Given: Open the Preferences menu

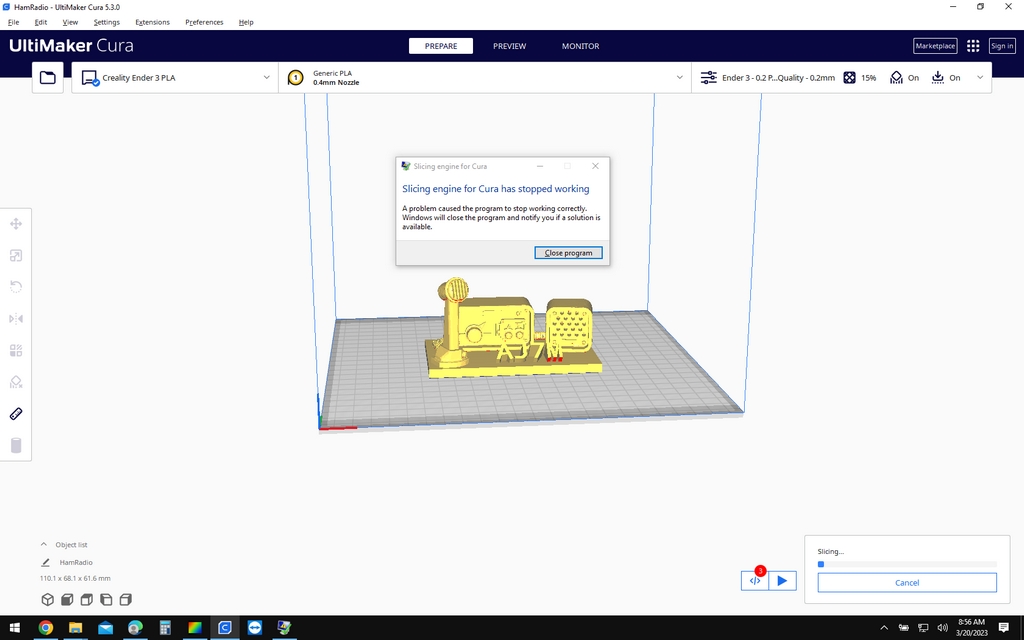Looking at the screenshot, I should [x=204, y=22].
